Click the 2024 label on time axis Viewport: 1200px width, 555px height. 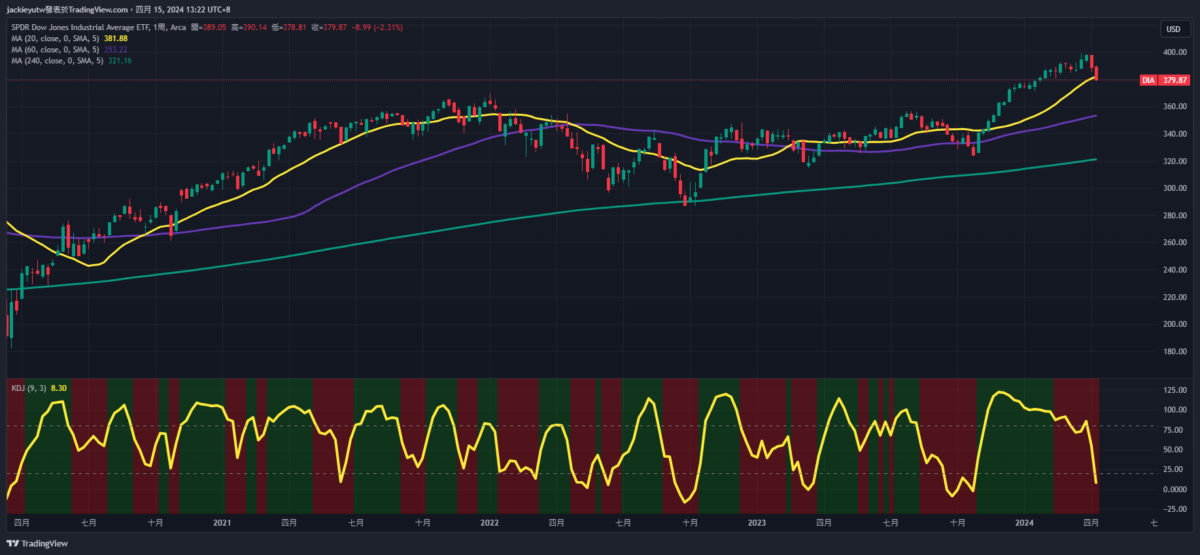coord(1023,522)
